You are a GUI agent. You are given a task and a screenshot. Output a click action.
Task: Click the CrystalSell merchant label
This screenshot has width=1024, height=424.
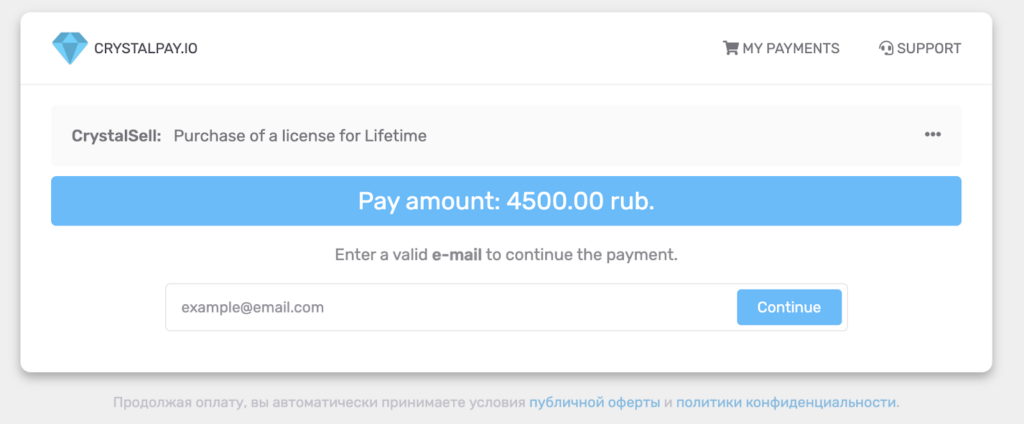pos(116,136)
